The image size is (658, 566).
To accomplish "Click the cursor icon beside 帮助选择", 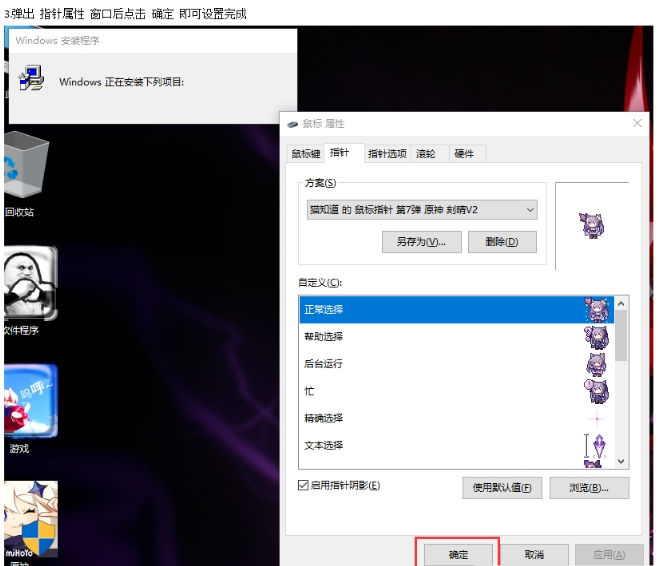I will click(x=596, y=337).
